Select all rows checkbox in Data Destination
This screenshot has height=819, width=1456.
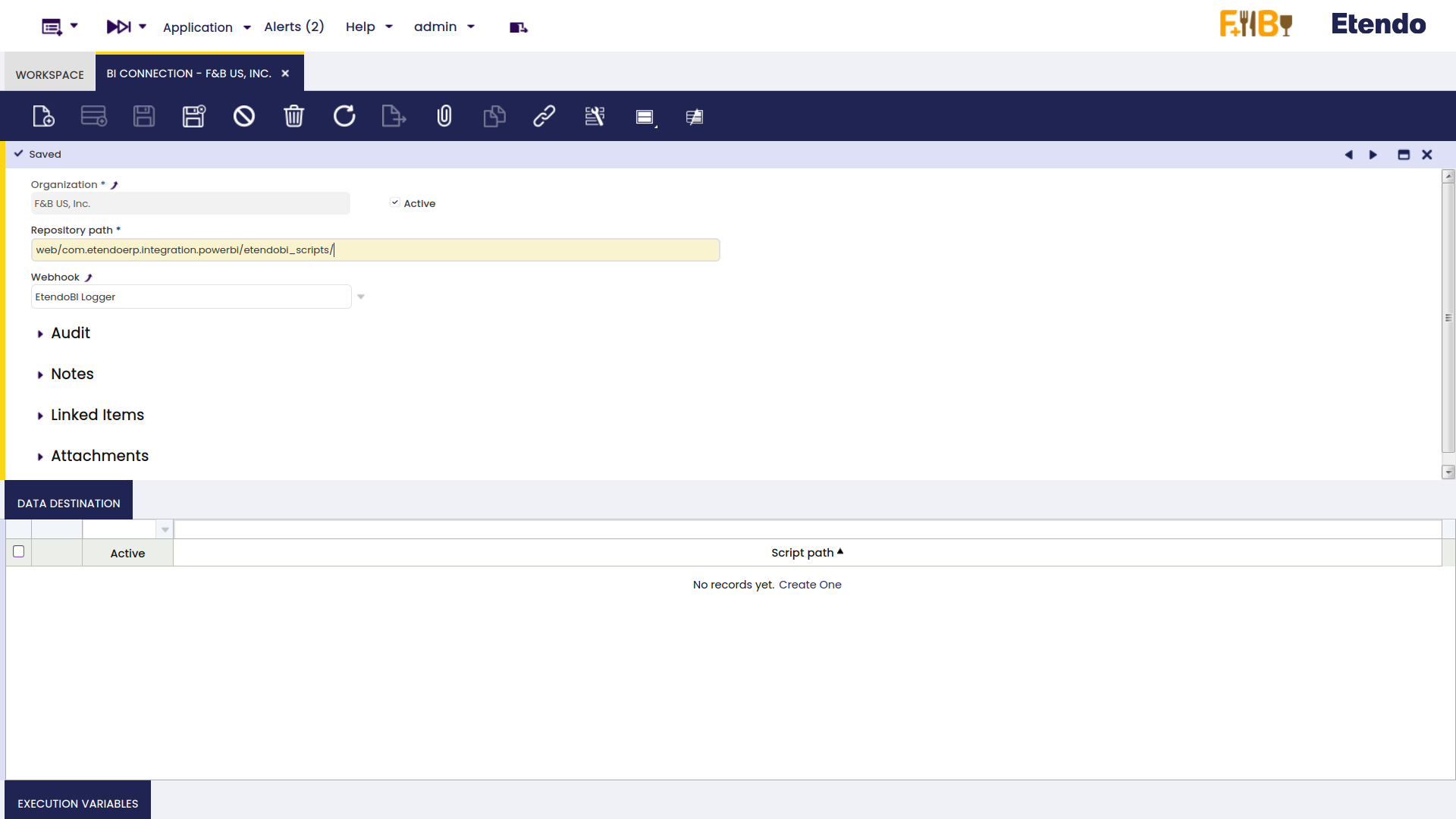pos(19,552)
